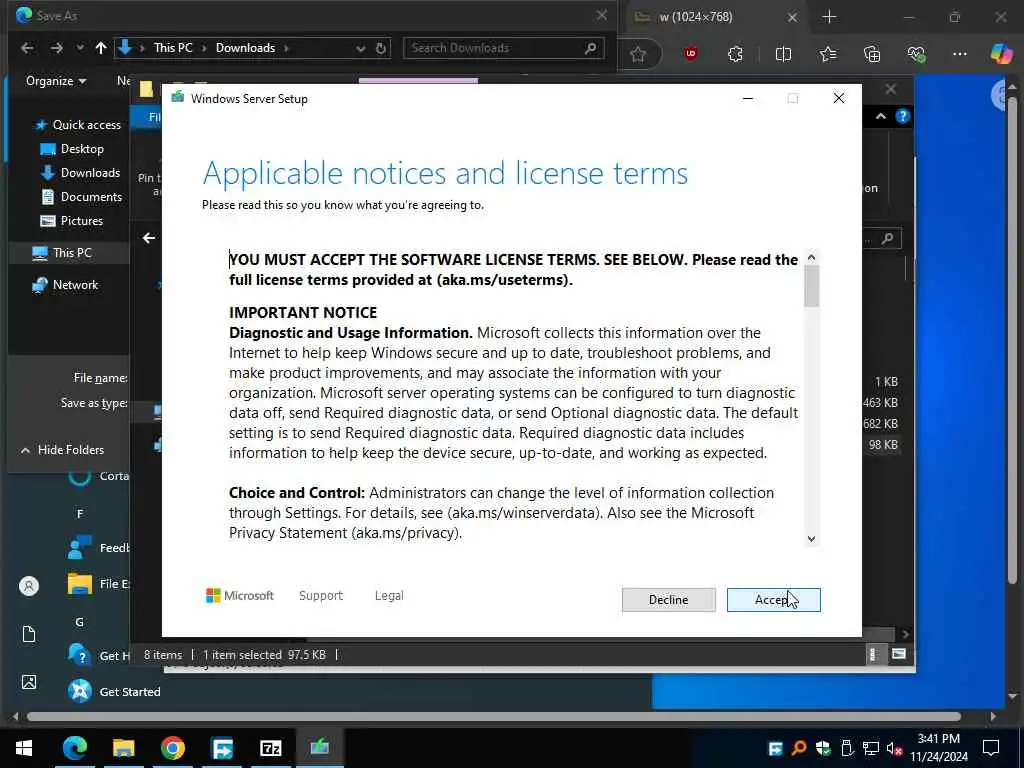Switch Explorer to large icons view
Image resolution: width=1024 pixels, height=768 pixels.
tap(899, 654)
